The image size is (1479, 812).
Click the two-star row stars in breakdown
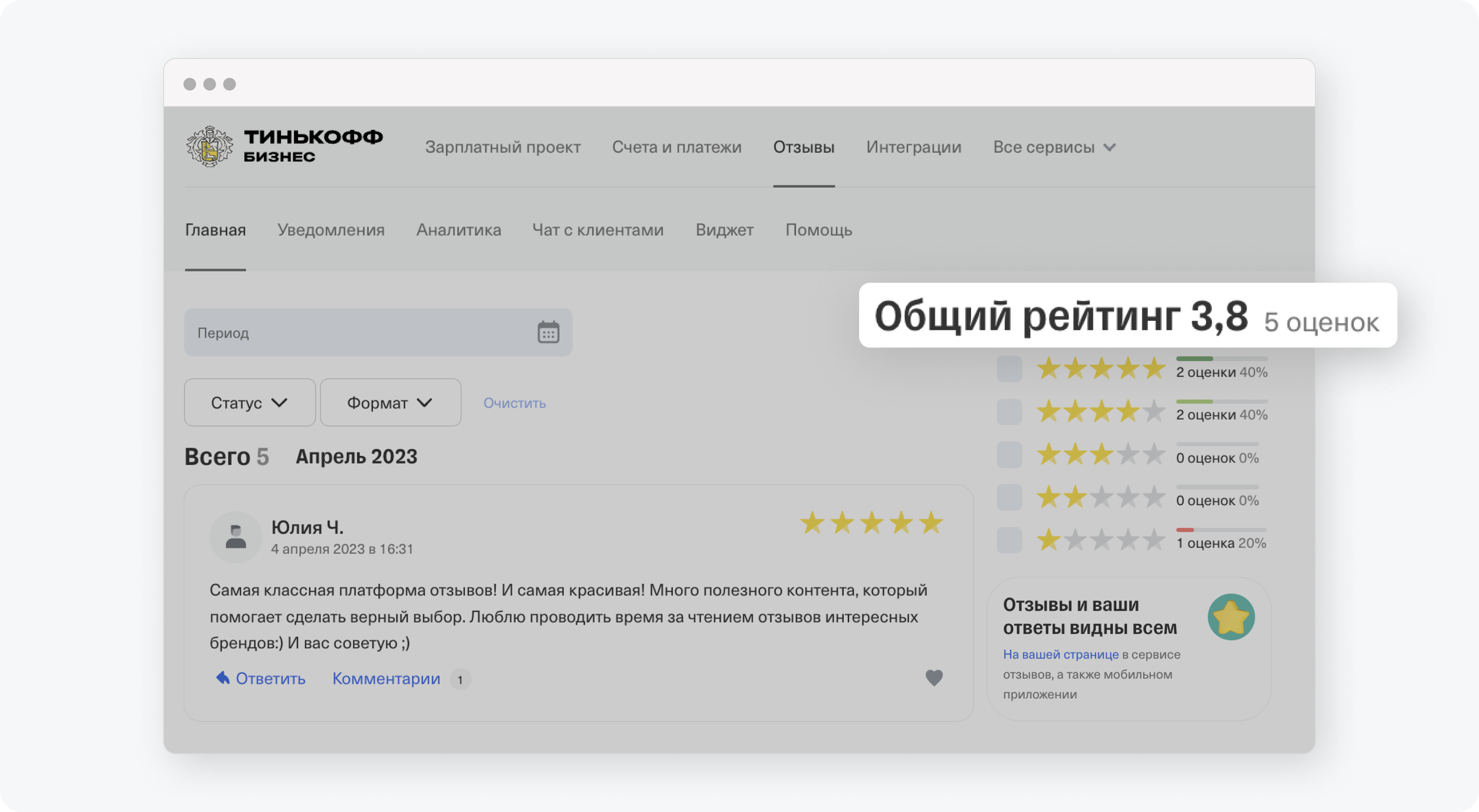(x=1101, y=498)
